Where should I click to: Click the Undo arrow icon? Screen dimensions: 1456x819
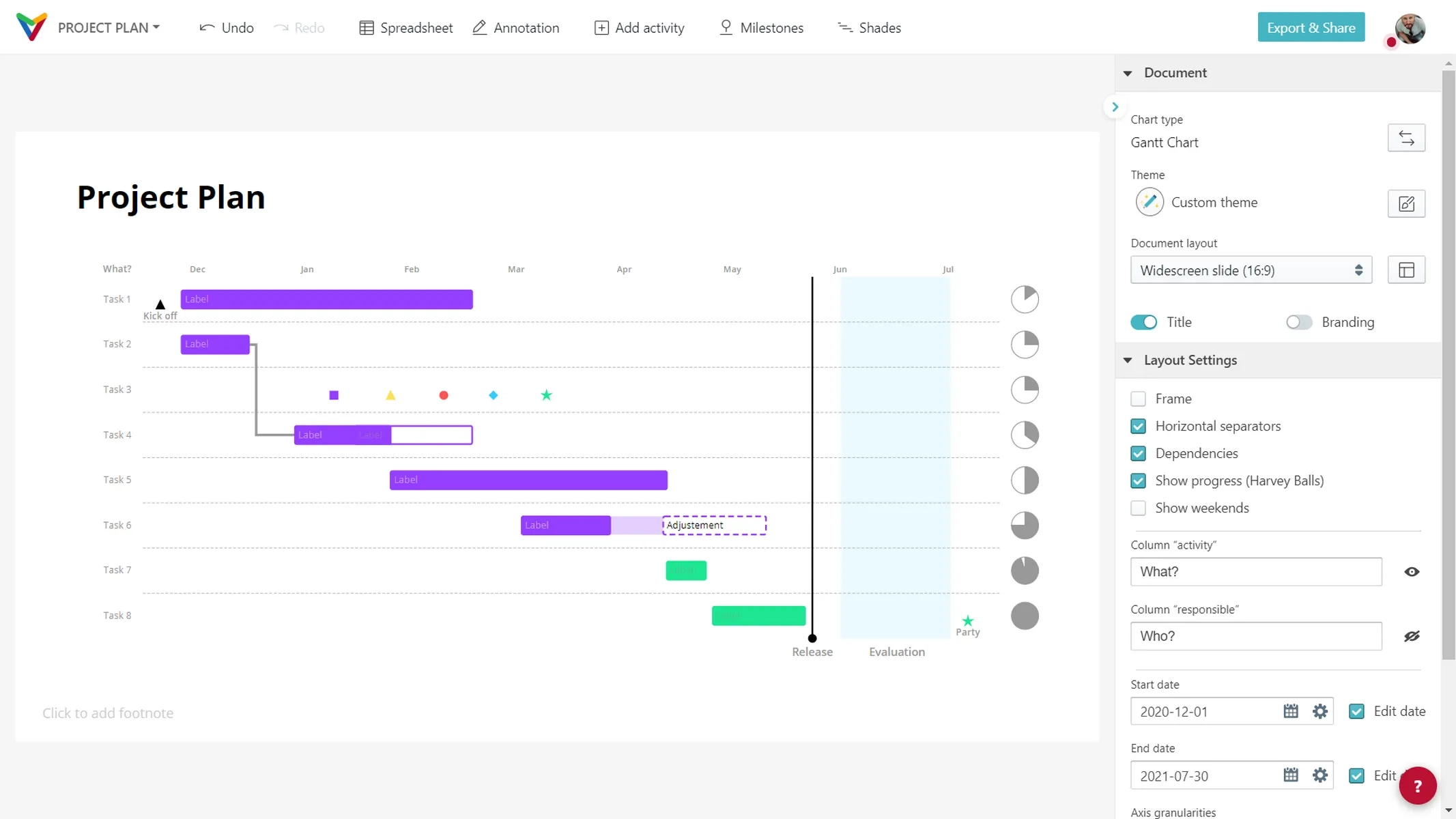click(208, 27)
